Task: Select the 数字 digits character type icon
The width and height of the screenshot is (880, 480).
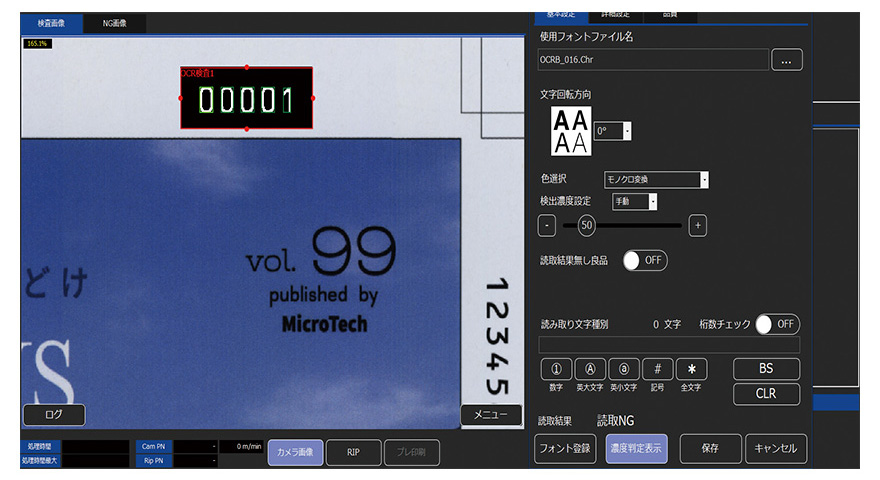Action: click(556, 369)
